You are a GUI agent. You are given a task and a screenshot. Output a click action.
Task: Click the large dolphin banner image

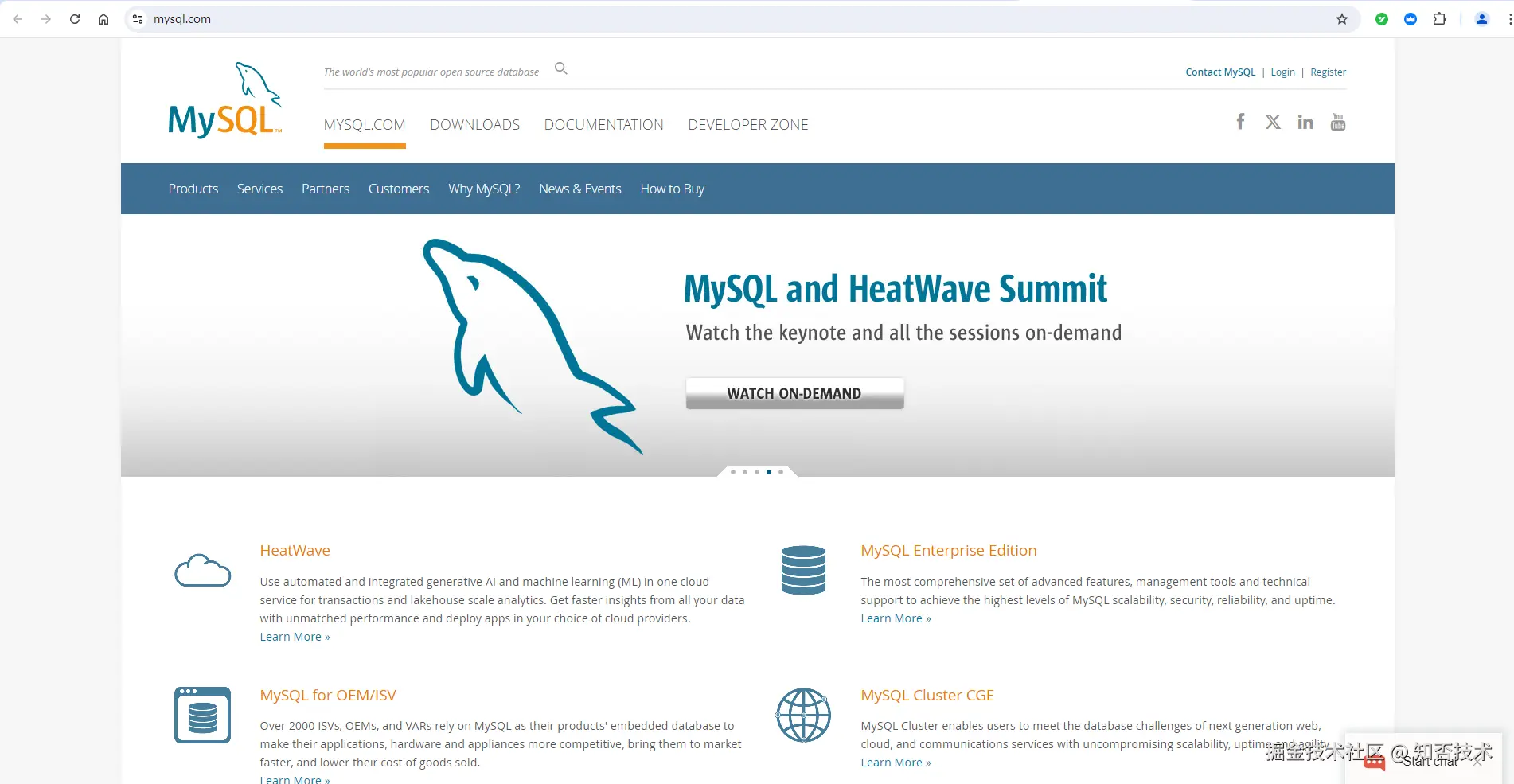[x=532, y=345]
